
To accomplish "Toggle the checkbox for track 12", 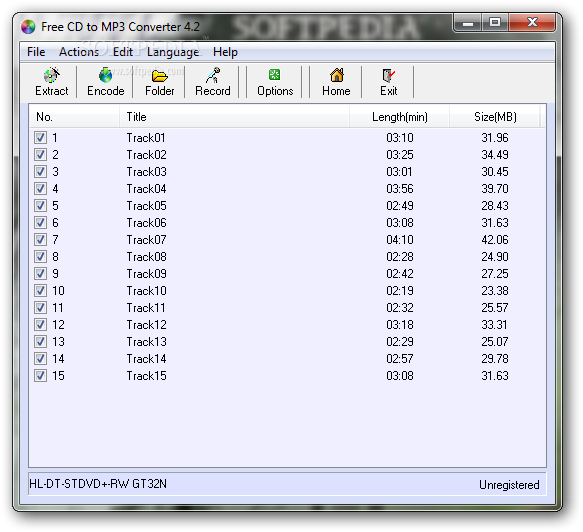I will tap(40, 325).
